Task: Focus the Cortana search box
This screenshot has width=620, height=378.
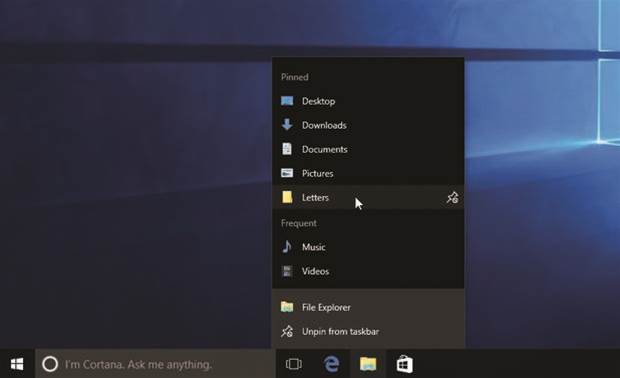Action: [155, 364]
